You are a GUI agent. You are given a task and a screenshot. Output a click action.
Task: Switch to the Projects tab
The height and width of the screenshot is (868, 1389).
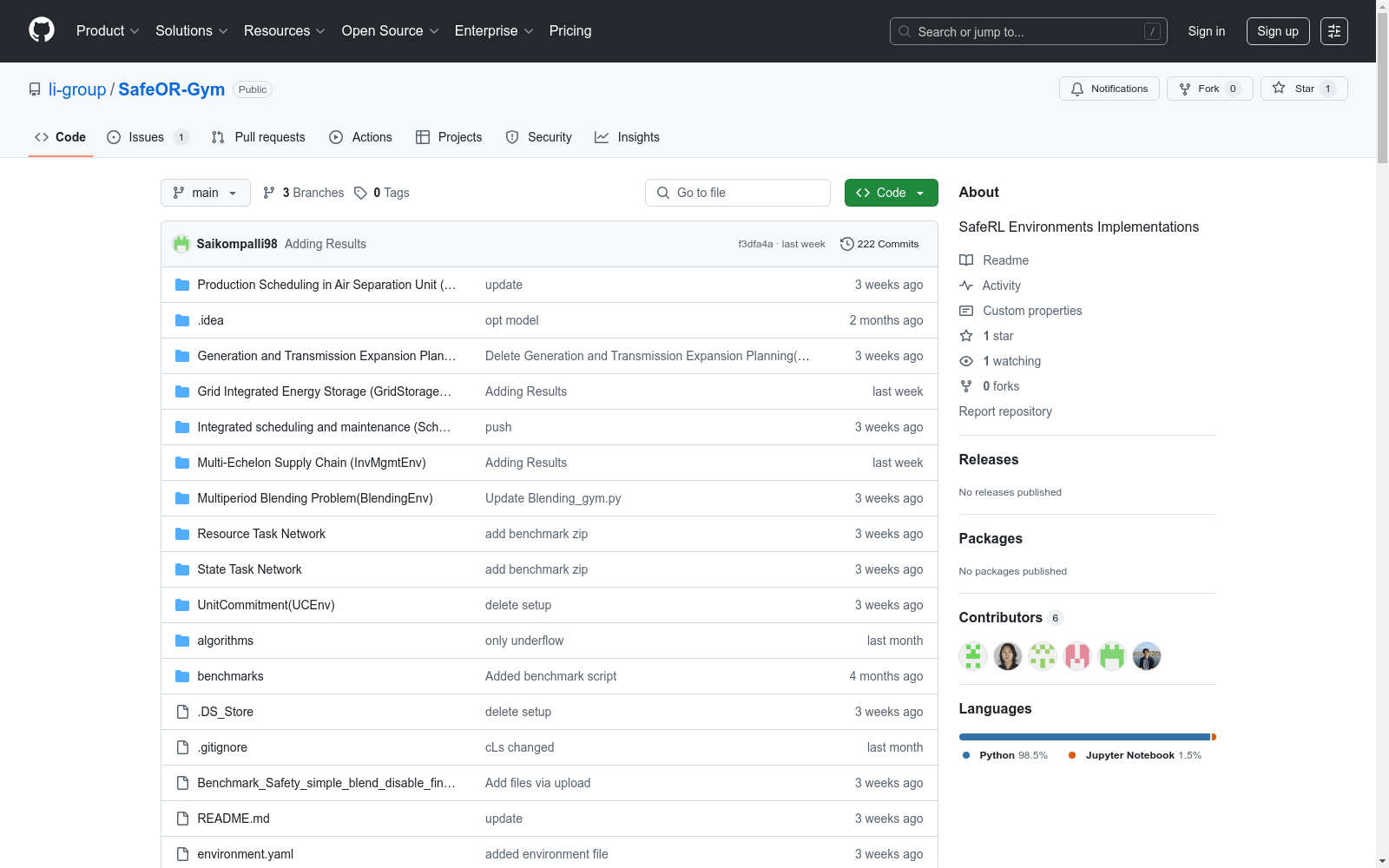pyautogui.click(x=449, y=137)
